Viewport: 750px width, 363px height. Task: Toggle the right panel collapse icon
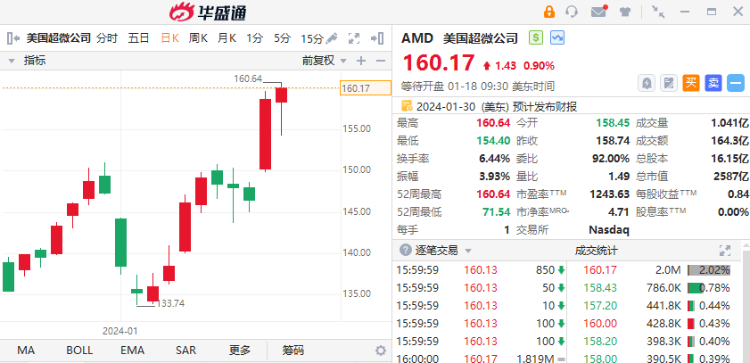(x=377, y=38)
